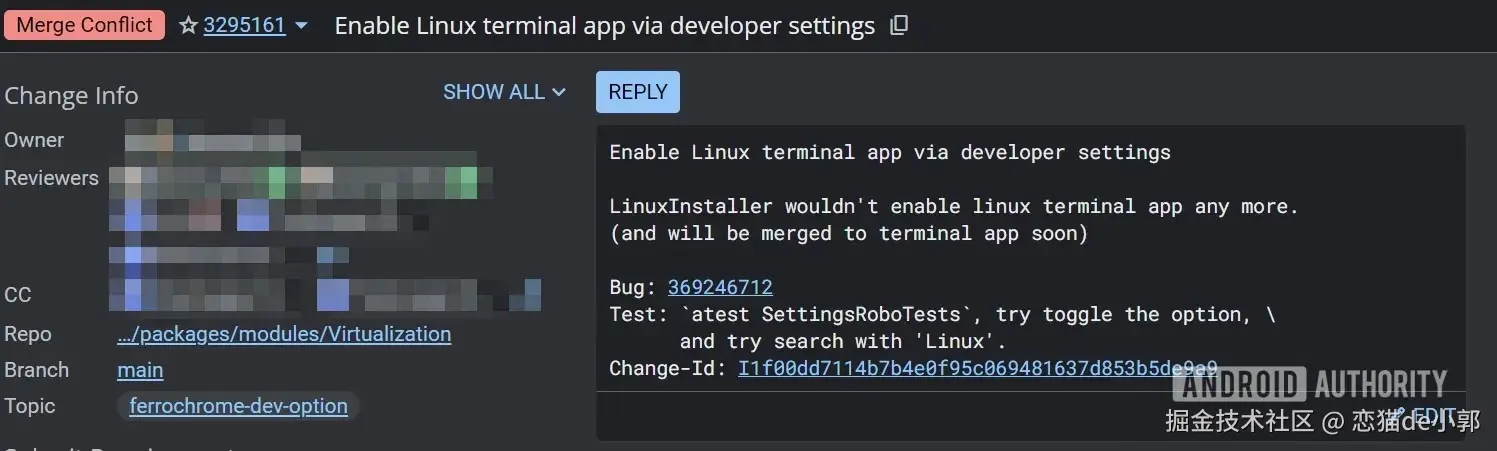Expand Change Info with SHOW ALL
1497x451 pixels.
pos(504,92)
